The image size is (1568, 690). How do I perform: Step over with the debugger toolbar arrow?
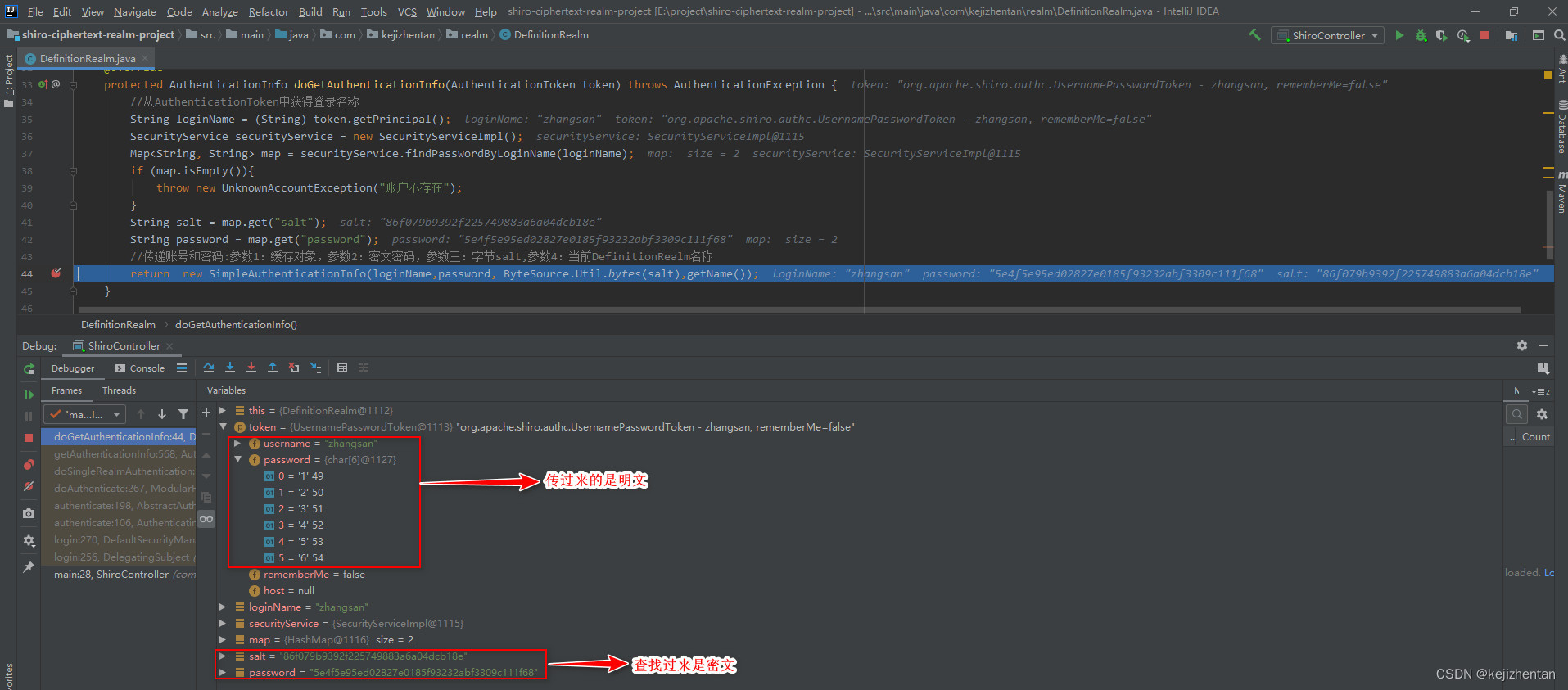[x=209, y=368]
